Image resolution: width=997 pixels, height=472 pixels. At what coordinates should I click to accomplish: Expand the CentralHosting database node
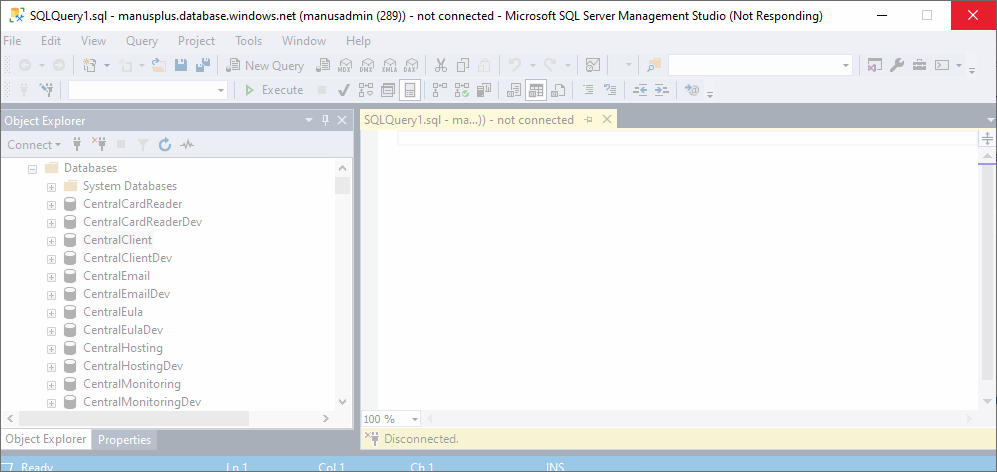pyautogui.click(x=52, y=349)
